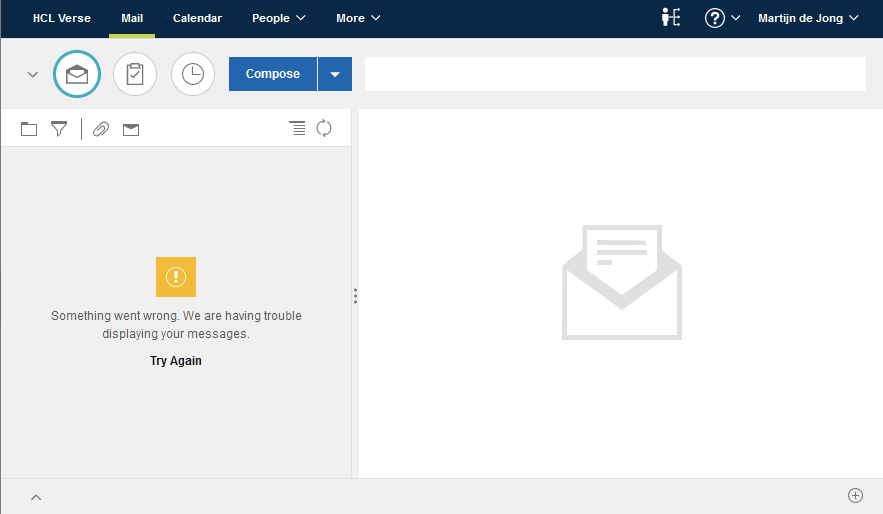Click the Try Again link
This screenshot has width=883, height=514.
176,361
